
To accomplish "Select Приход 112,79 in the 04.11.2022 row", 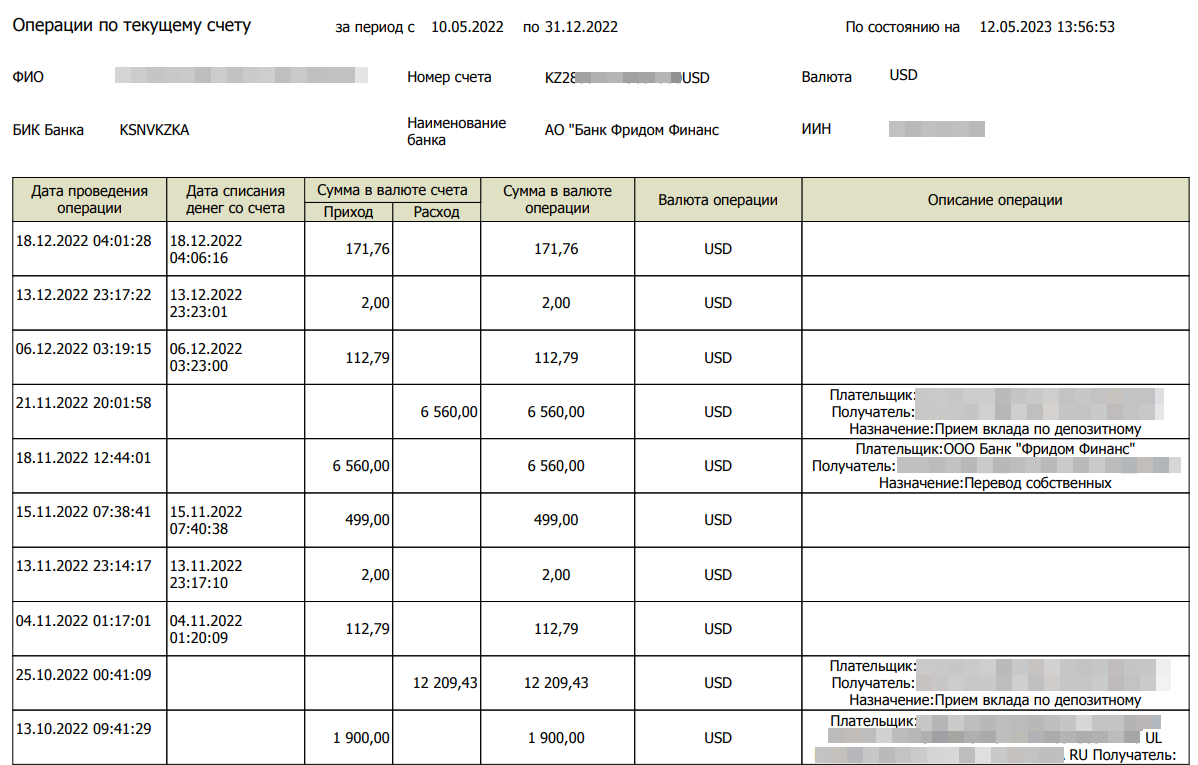I will coord(367,630).
